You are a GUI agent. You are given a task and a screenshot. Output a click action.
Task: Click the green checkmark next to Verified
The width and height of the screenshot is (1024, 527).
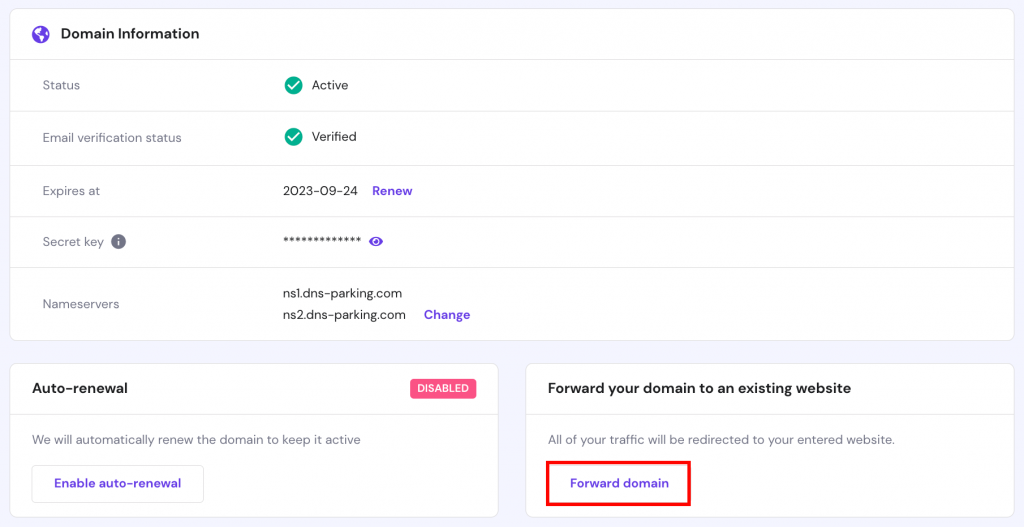pyautogui.click(x=293, y=137)
